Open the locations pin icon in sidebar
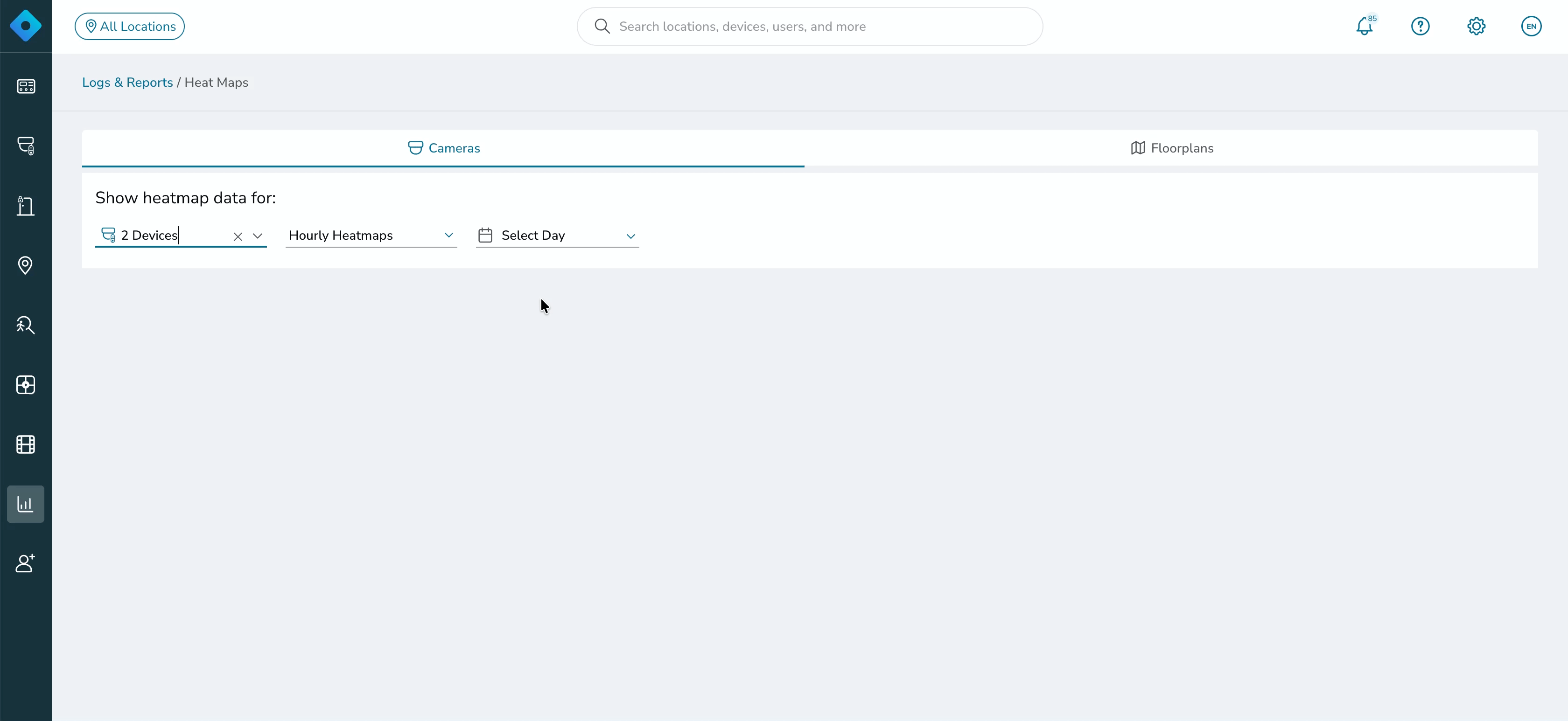1568x721 pixels. click(x=26, y=265)
